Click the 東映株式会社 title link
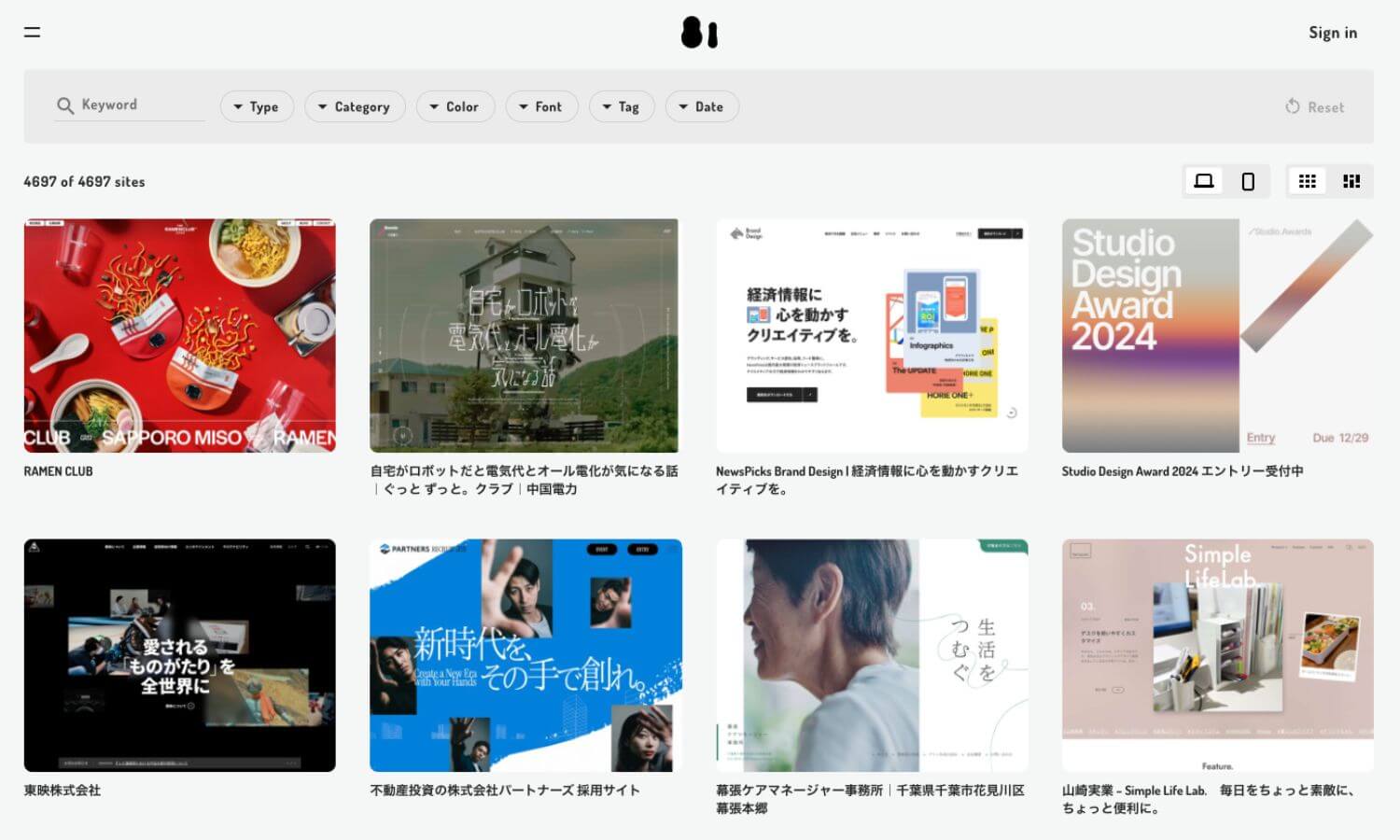This screenshot has width=1400, height=840. [62, 791]
